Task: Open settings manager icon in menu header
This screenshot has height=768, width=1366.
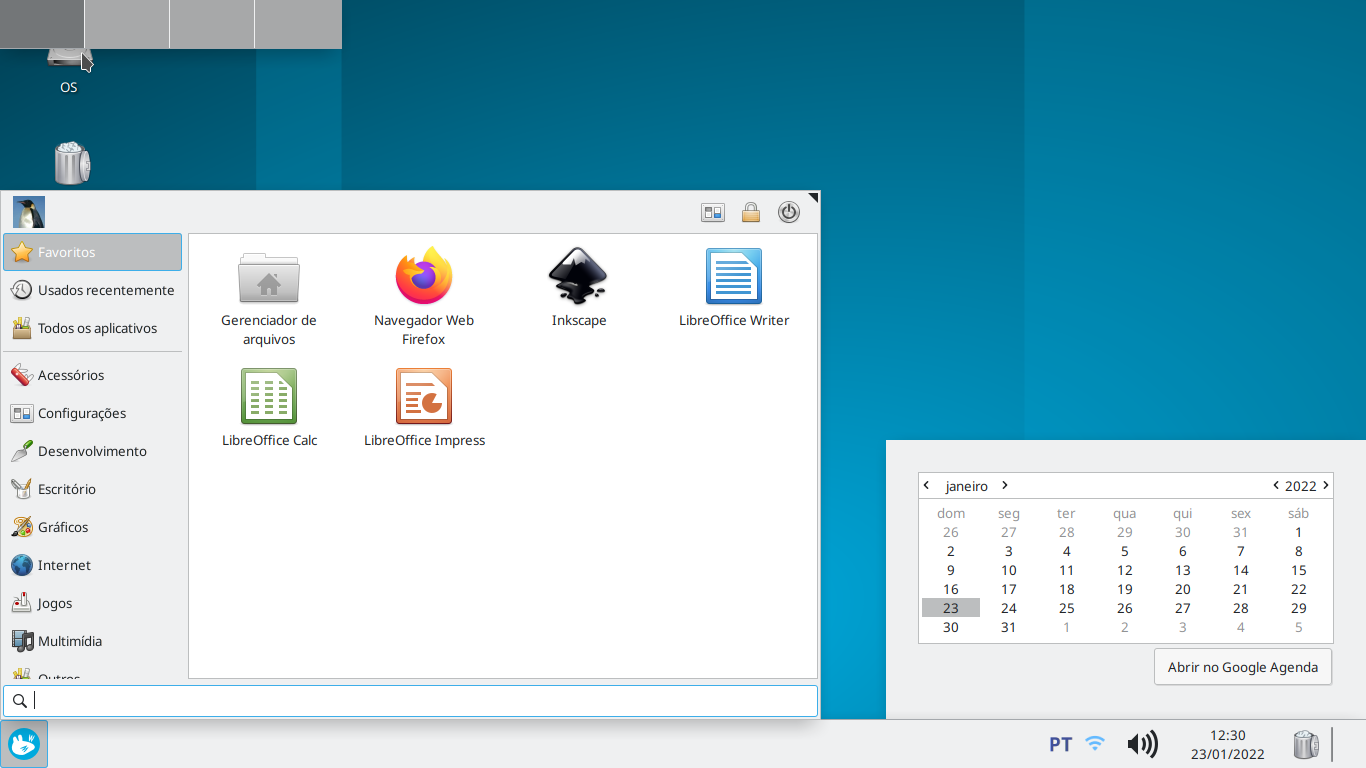Action: [713, 212]
